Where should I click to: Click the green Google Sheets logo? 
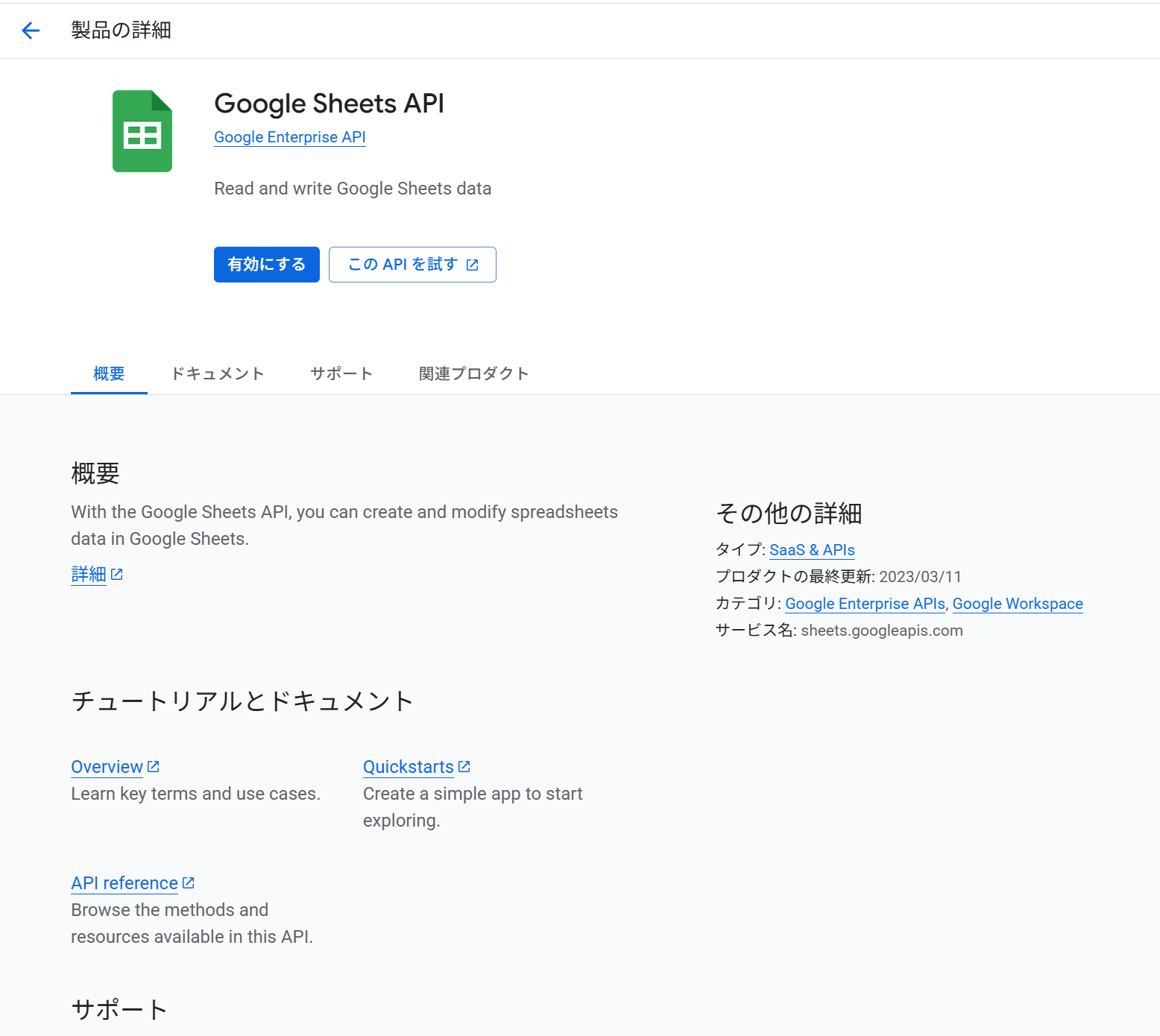click(x=142, y=131)
